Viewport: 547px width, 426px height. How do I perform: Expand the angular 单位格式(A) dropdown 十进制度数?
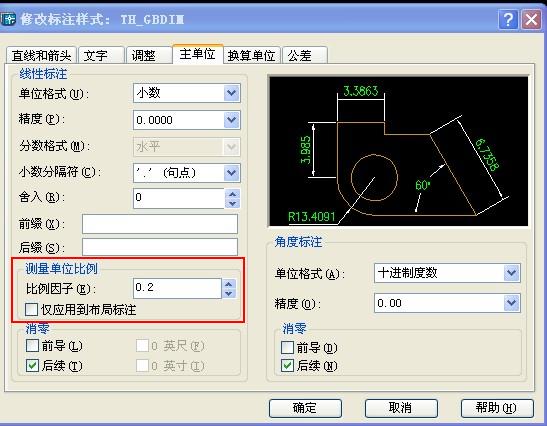pos(512,273)
